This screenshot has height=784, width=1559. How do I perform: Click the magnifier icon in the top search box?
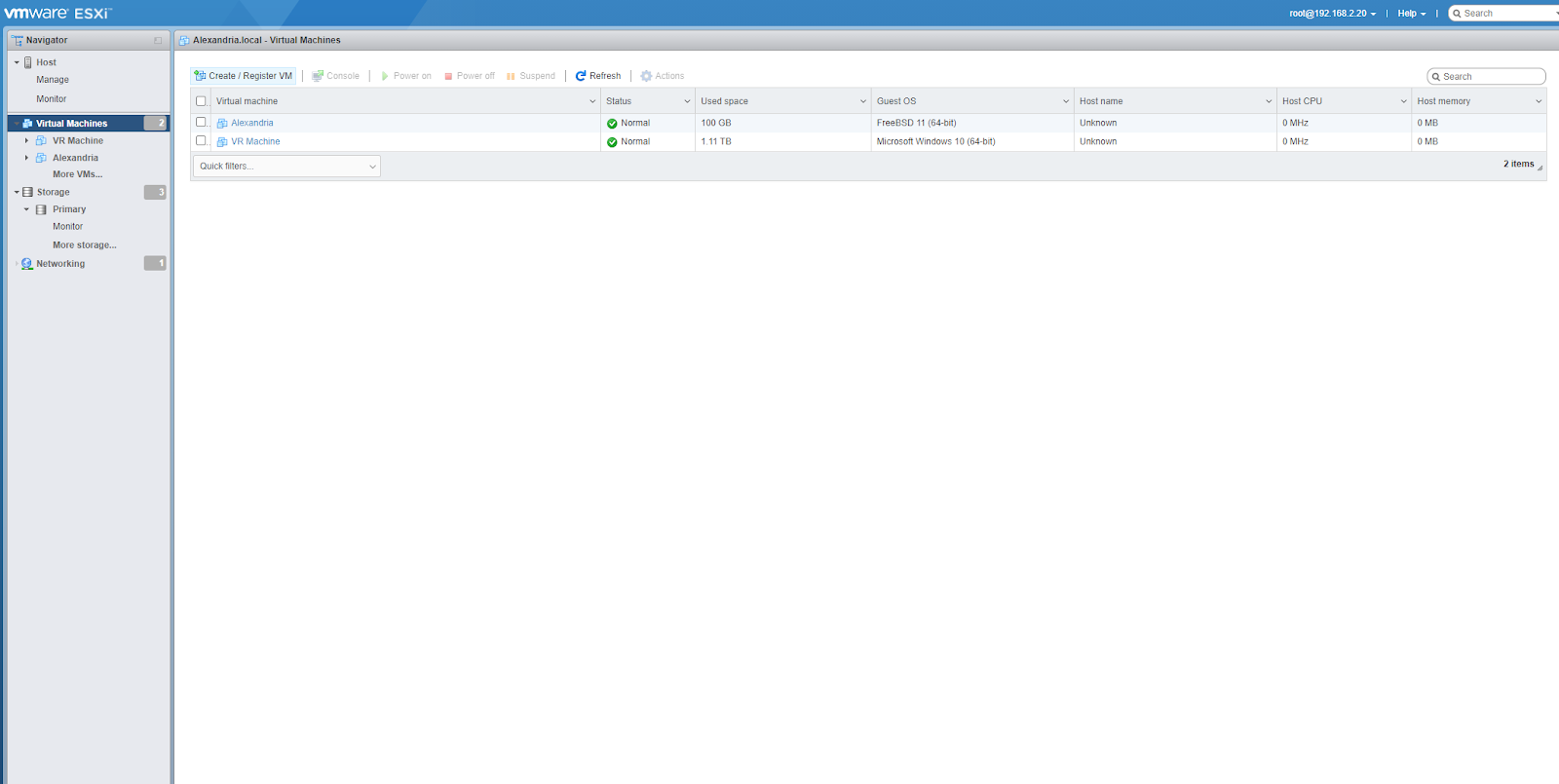(1457, 14)
